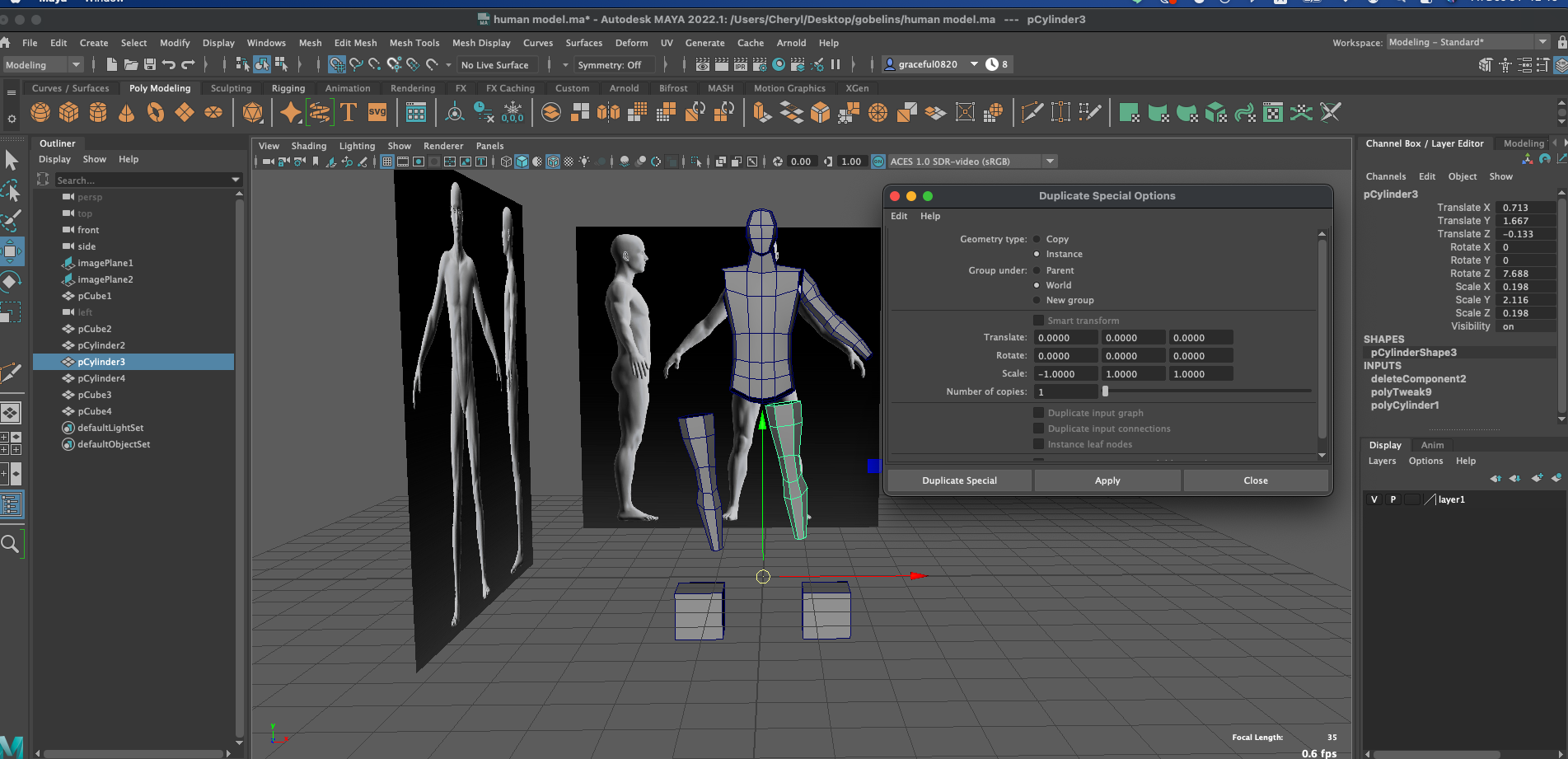Toggle layer1 visibility V box
1568x759 pixels.
pos(1374,499)
